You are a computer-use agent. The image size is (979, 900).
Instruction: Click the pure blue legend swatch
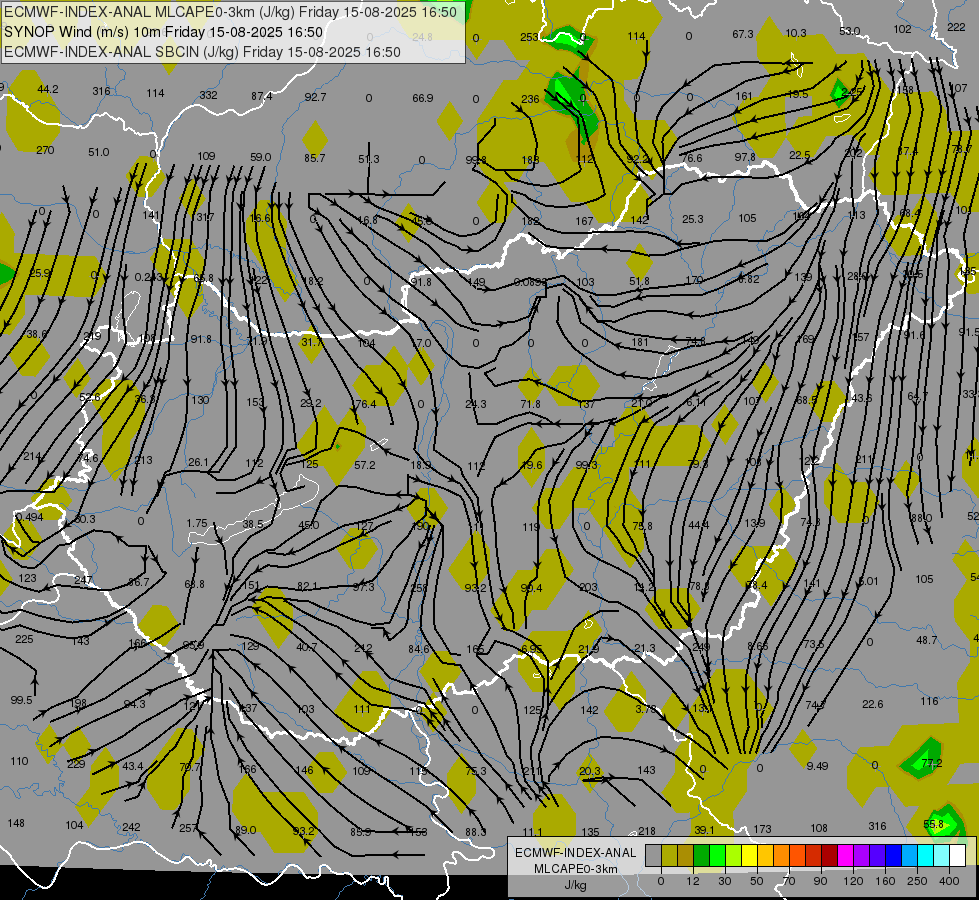pyautogui.click(x=894, y=856)
